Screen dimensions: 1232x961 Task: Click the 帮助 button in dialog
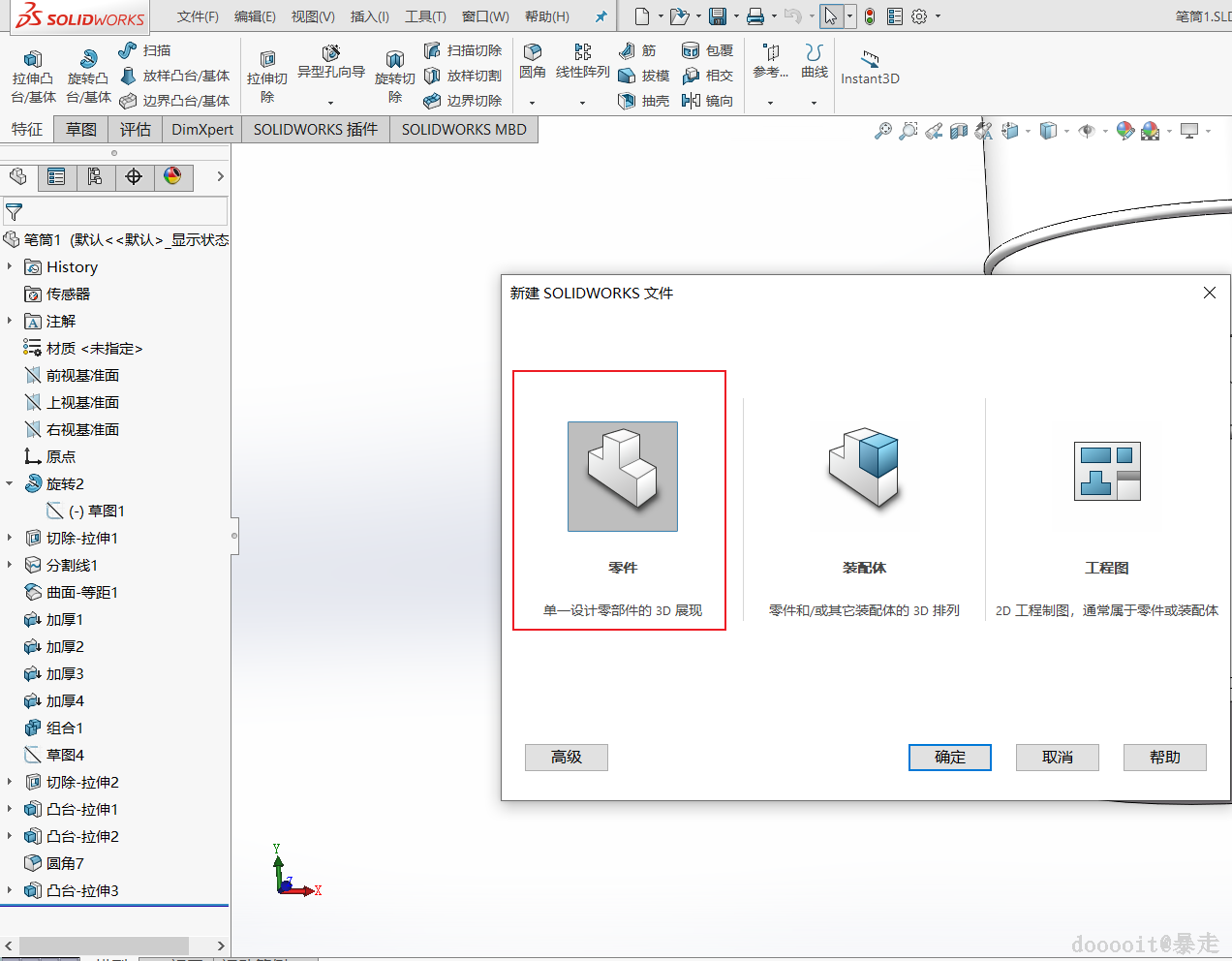(x=1165, y=758)
